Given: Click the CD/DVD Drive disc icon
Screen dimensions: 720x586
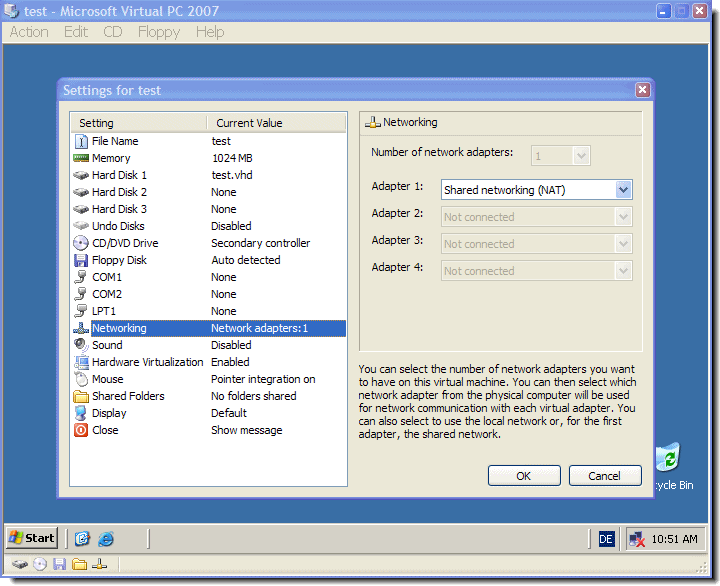Looking at the screenshot, I should [x=81, y=243].
